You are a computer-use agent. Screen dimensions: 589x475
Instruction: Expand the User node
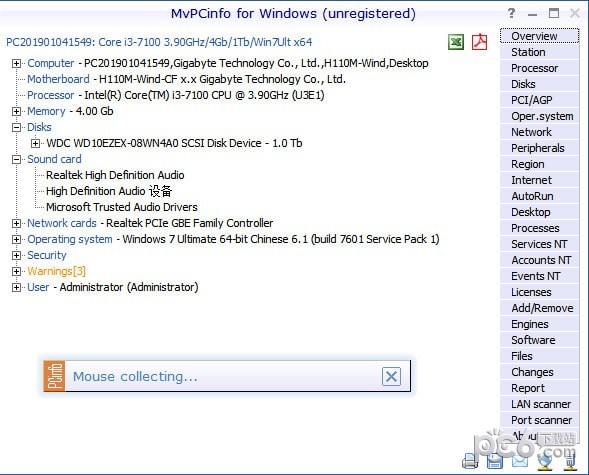[x=16, y=287]
